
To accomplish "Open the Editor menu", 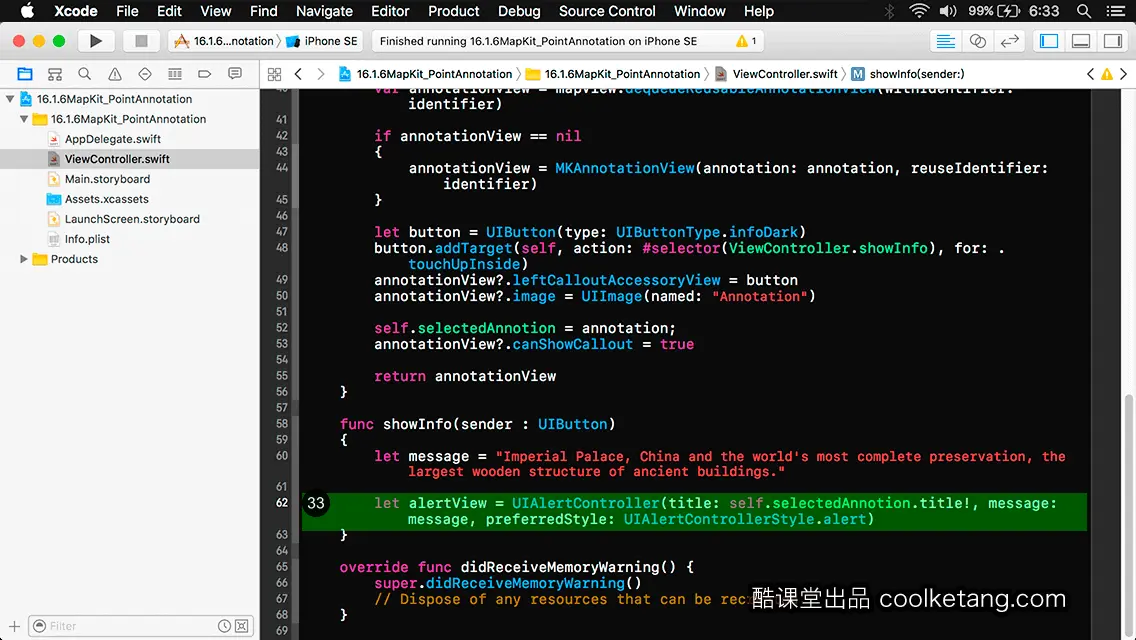I will [390, 11].
